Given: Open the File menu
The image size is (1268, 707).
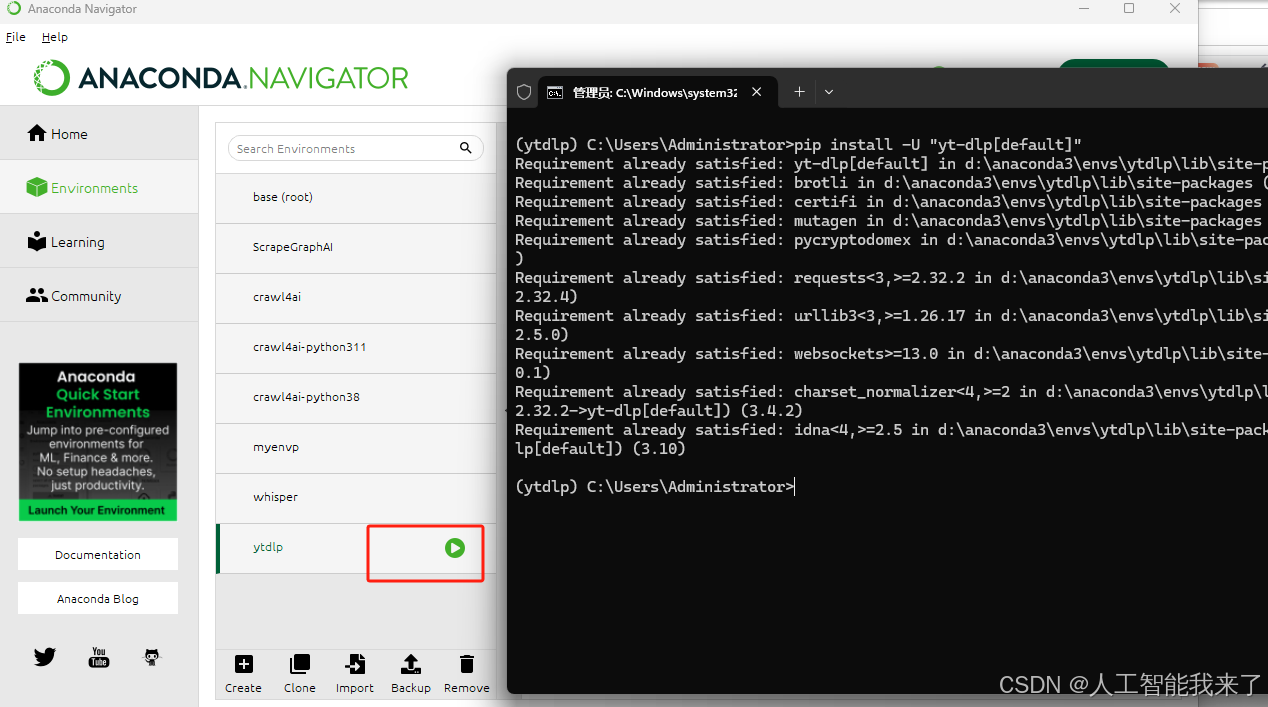Looking at the screenshot, I should pyautogui.click(x=16, y=37).
